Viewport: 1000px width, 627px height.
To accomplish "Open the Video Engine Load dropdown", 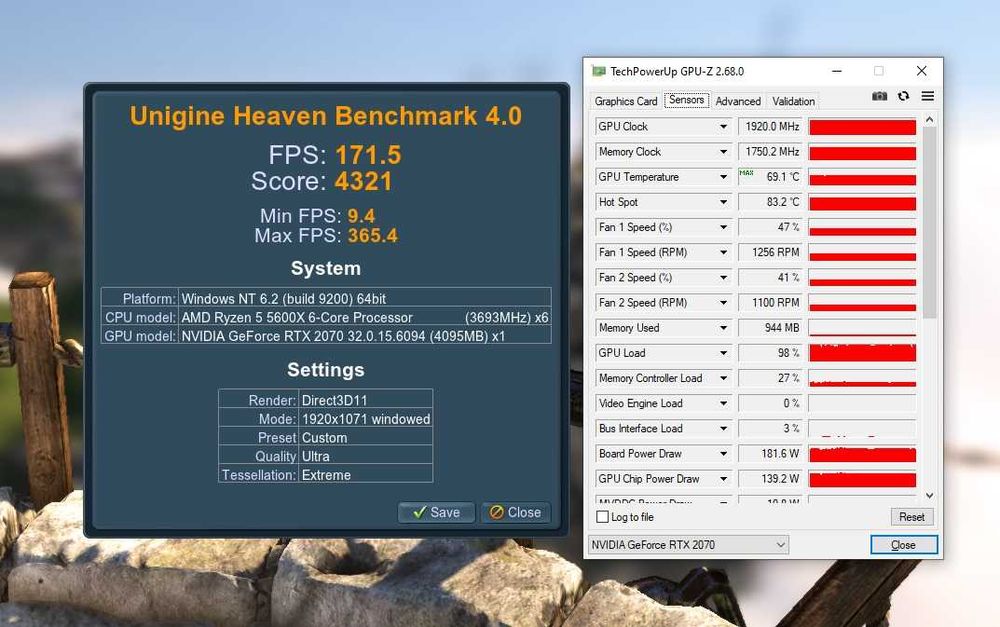I will [723, 404].
